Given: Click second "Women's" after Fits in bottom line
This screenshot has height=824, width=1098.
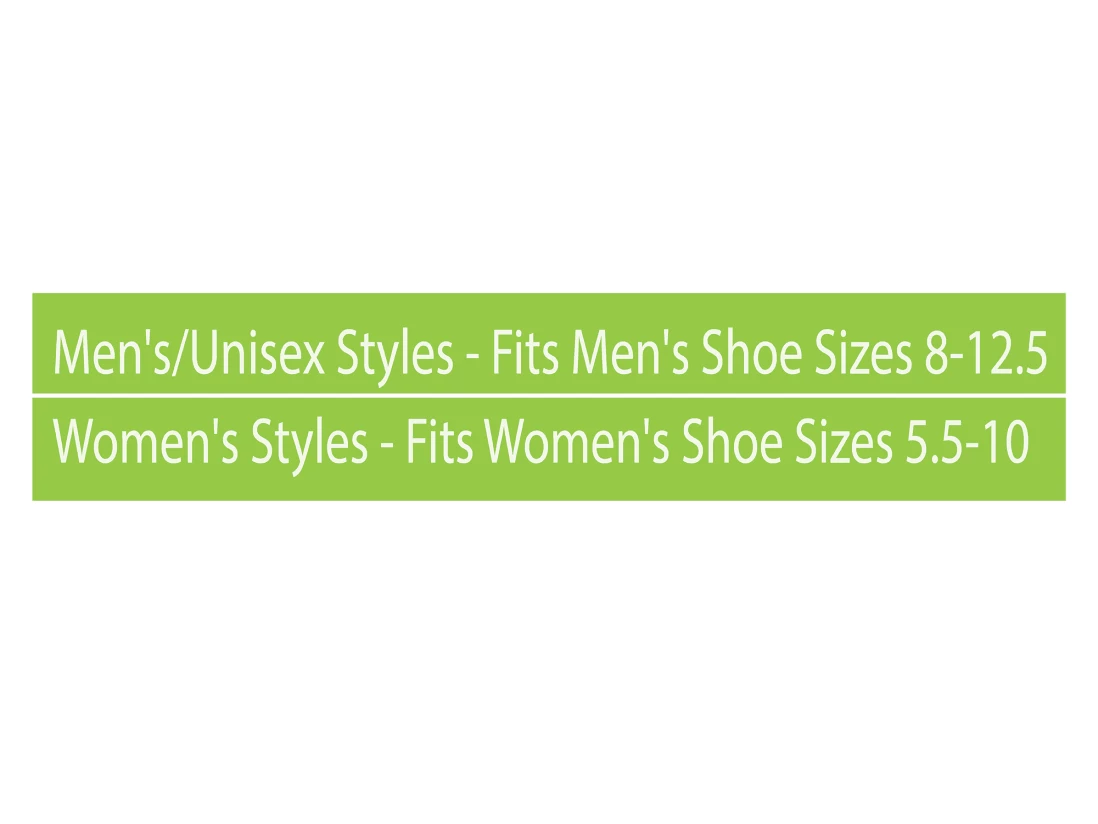Looking at the screenshot, I should pyautogui.click(x=577, y=442).
